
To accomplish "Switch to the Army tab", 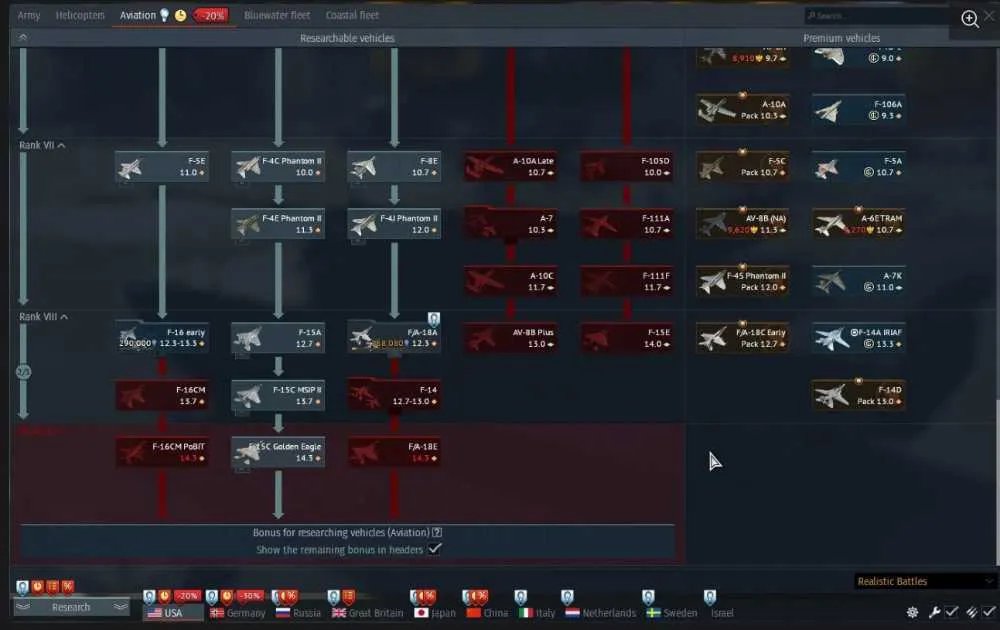I will [x=29, y=15].
